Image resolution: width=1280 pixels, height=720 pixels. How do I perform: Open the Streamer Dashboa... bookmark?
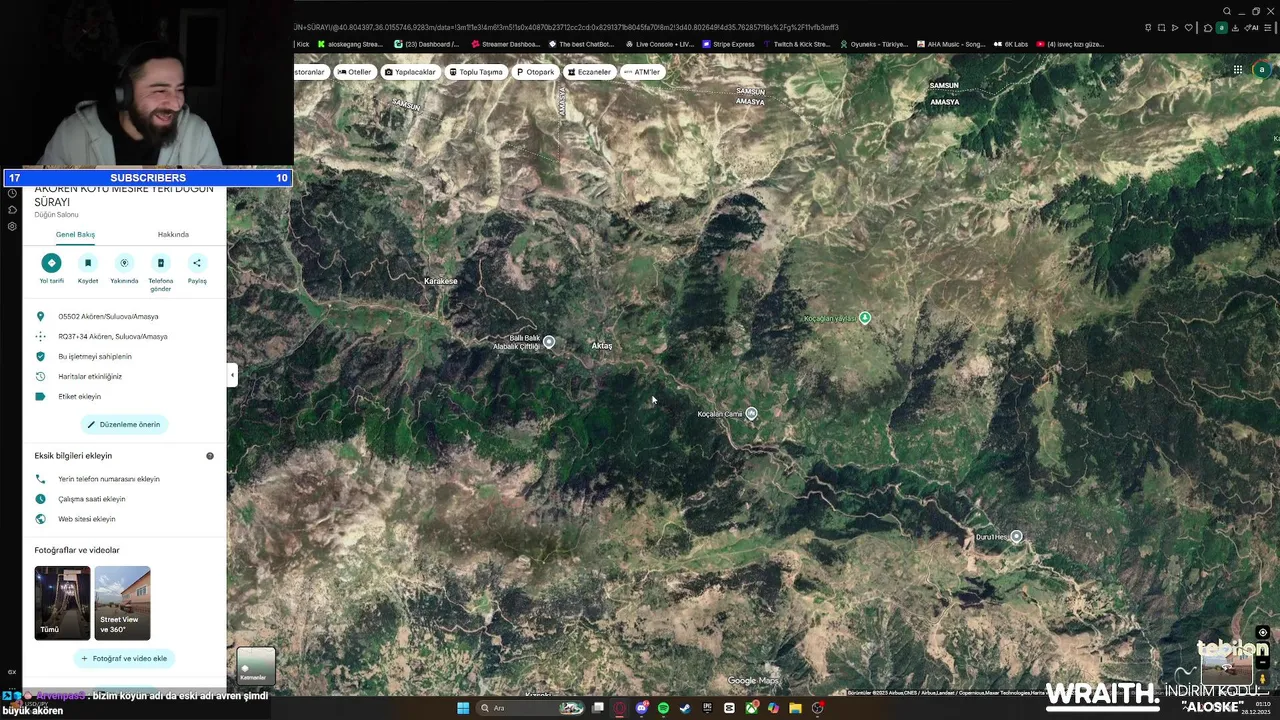click(x=506, y=44)
